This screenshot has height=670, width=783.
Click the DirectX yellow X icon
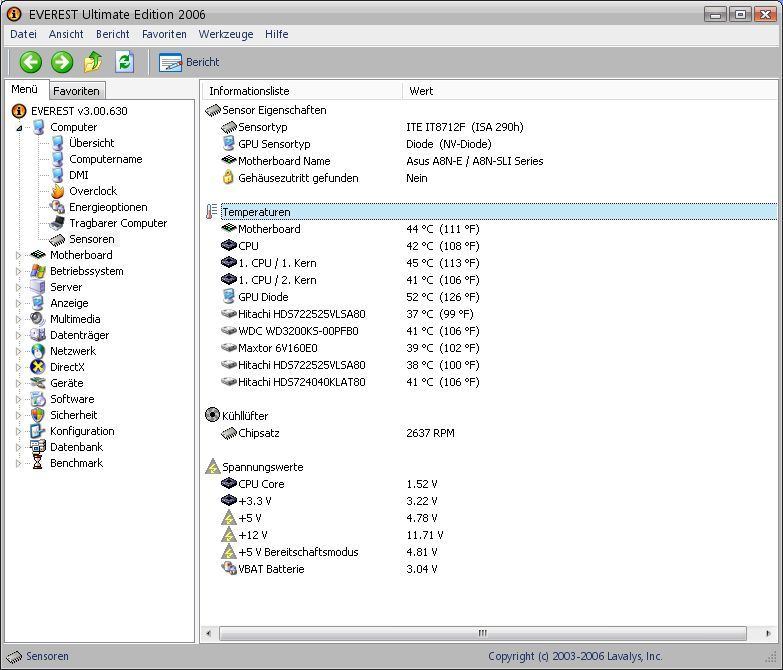pos(38,367)
